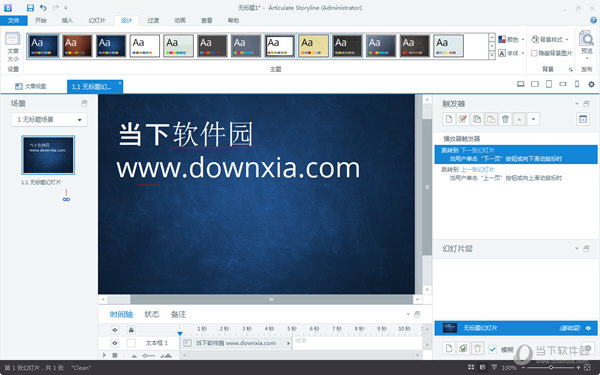
Task: Switch to the 文章视图 story view tab
Action: point(31,86)
